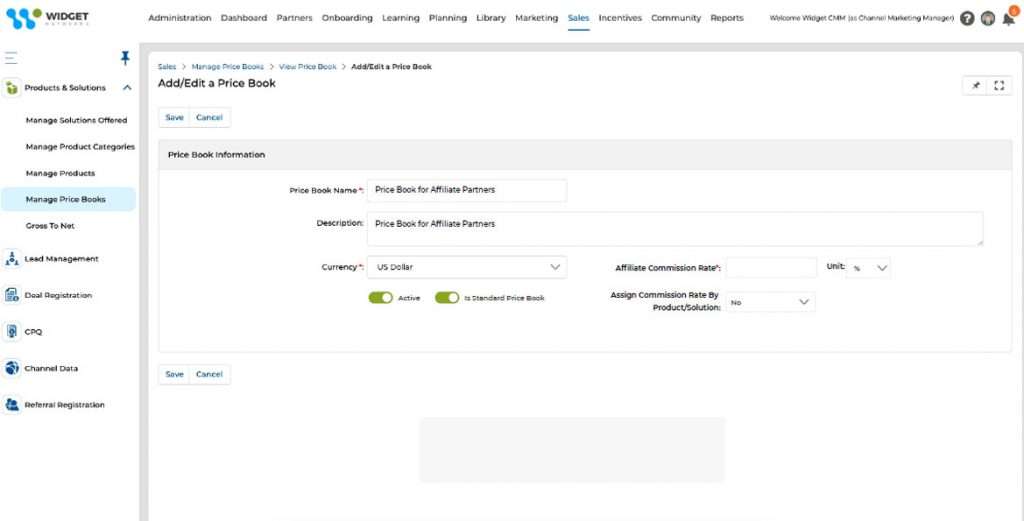Open the Sales menu
This screenshot has height=521, width=1024.
tap(579, 18)
